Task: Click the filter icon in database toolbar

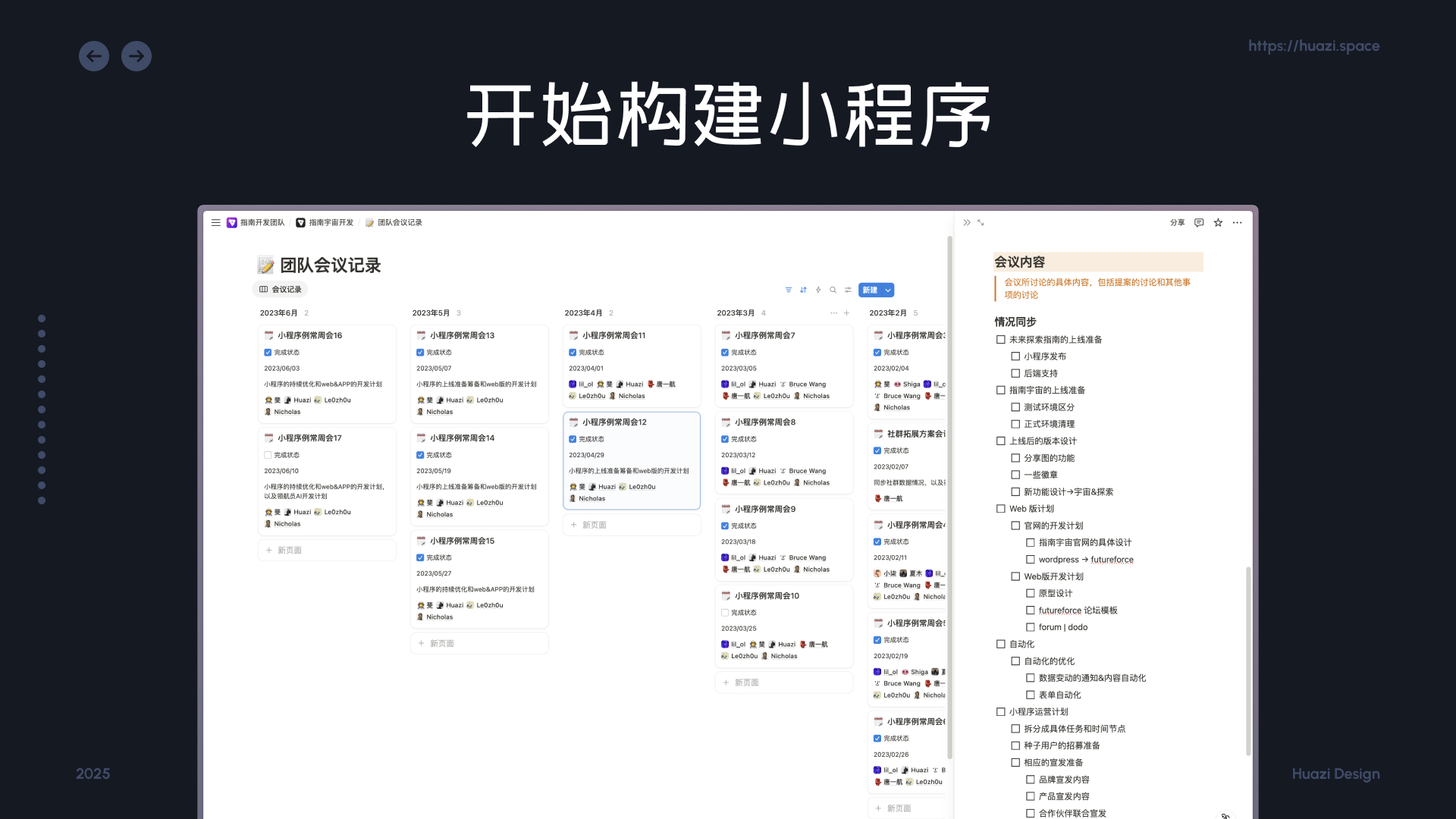Action: [789, 290]
